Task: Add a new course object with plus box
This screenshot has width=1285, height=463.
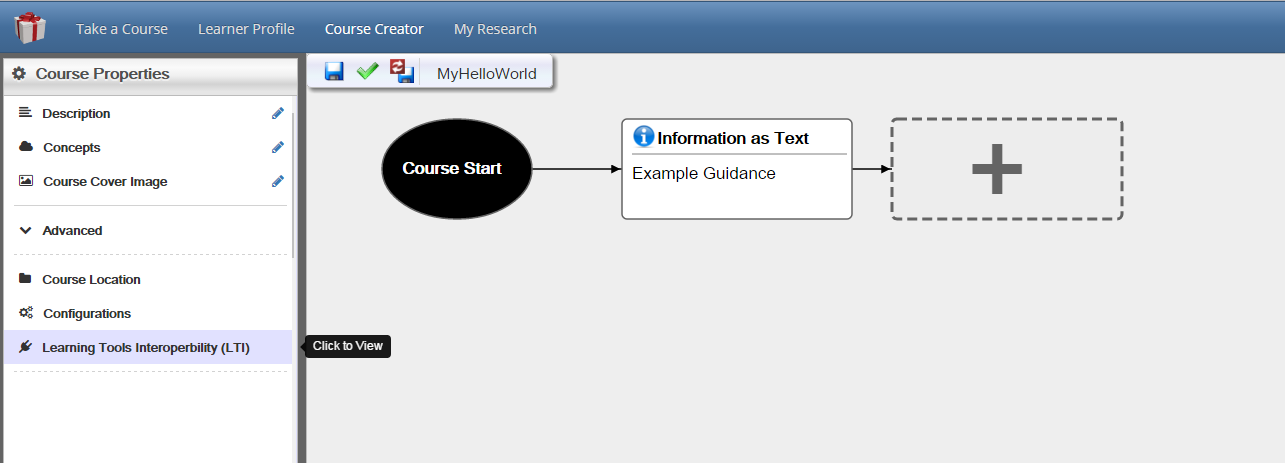Action: point(1007,169)
